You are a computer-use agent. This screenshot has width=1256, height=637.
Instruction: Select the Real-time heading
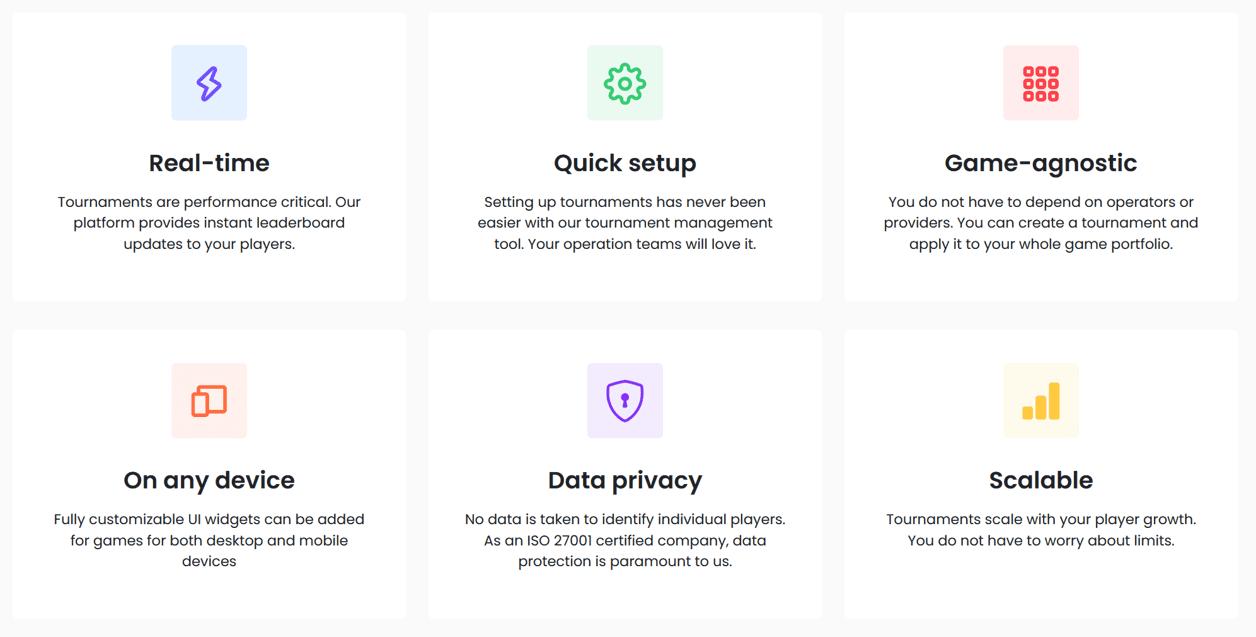(x=209, y=163)
